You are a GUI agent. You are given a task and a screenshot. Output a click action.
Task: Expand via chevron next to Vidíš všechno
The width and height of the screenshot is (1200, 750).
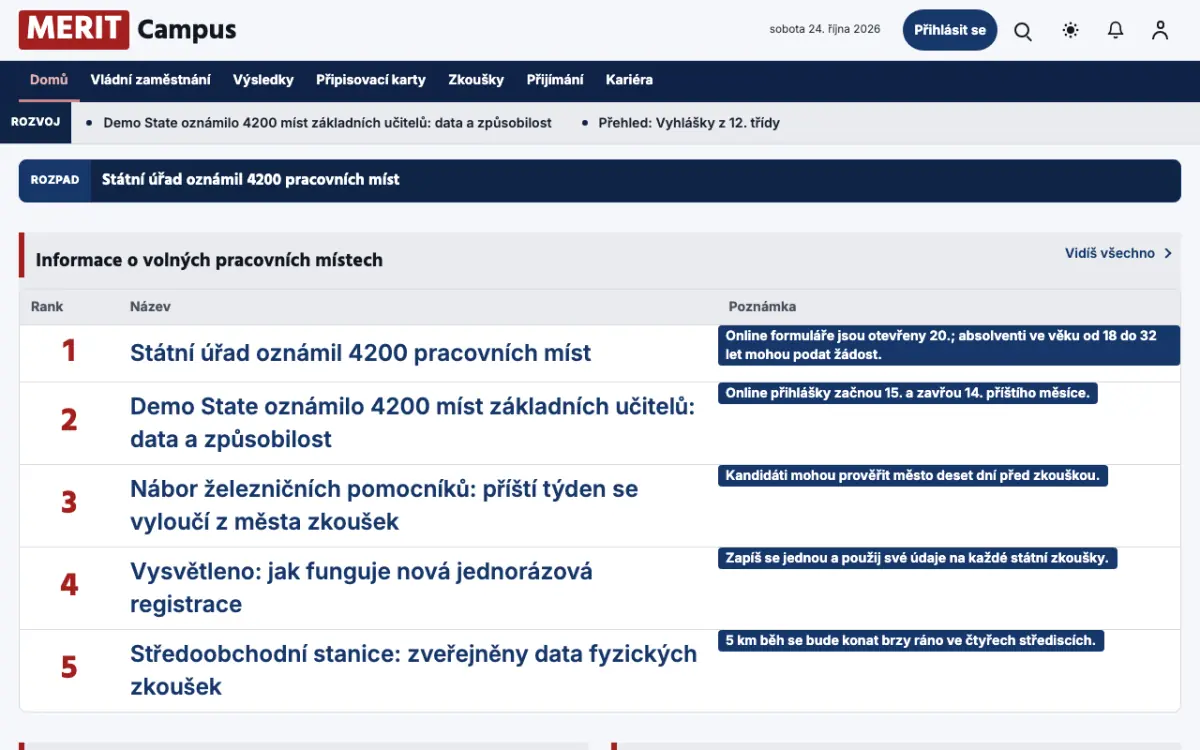tap(1168, 254)
